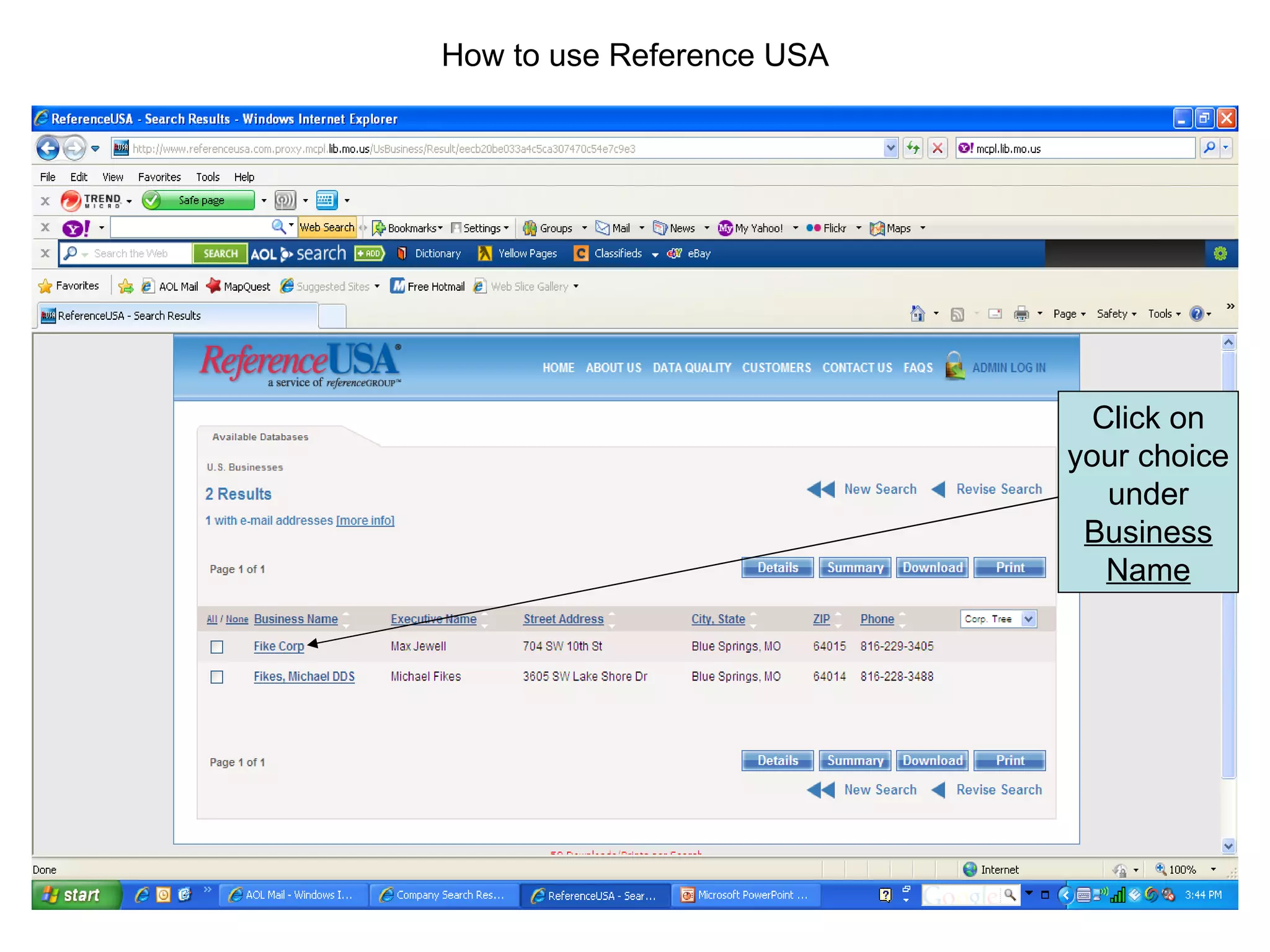The height and width of the screenshot is (952, 1270).
Task: Click the Windows start button
Action: pyautogui.click(x=76, y=895)
